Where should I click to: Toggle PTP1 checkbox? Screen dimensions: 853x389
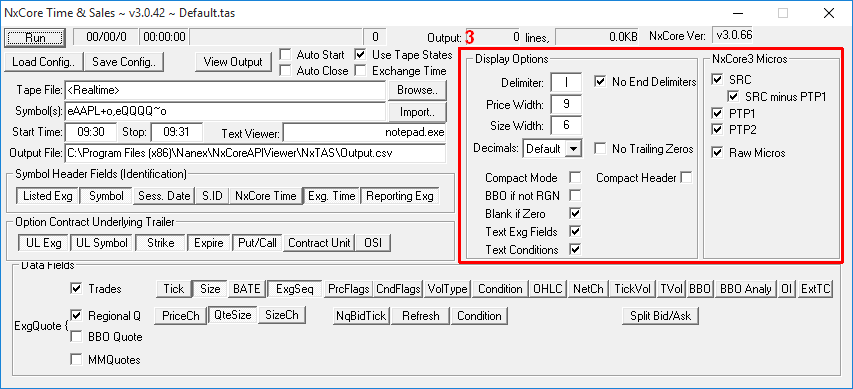point(717,114)
